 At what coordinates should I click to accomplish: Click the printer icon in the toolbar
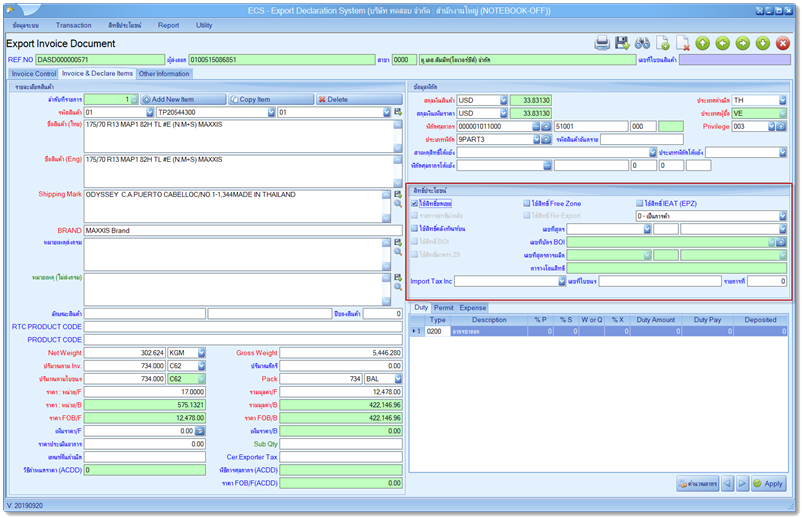(x=602, y=43)
